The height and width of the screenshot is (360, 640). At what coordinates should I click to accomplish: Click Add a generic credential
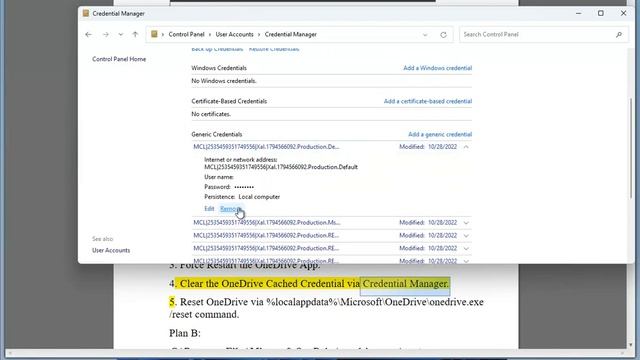[x=440, y=134]
